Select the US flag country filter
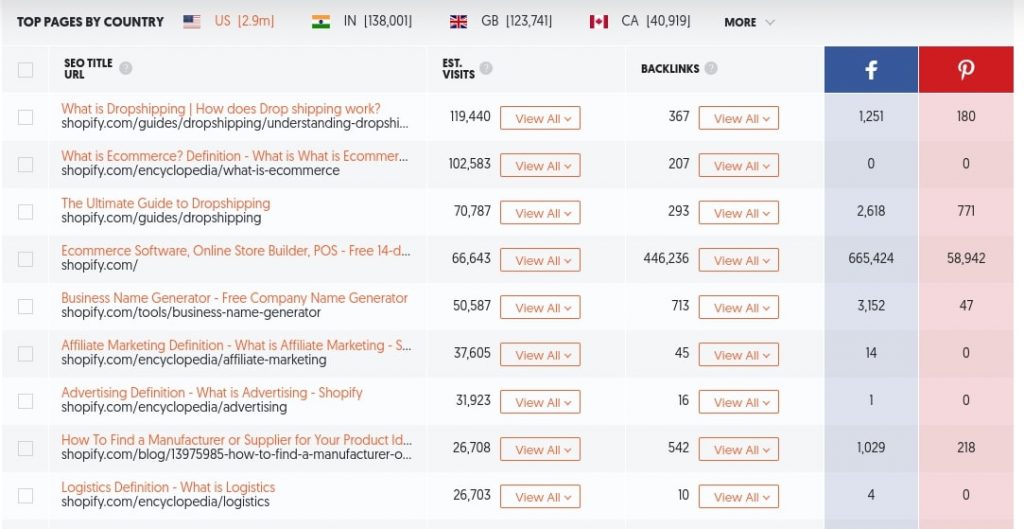The height and width of the screenshot is (529, 1024). coord(192,21)
